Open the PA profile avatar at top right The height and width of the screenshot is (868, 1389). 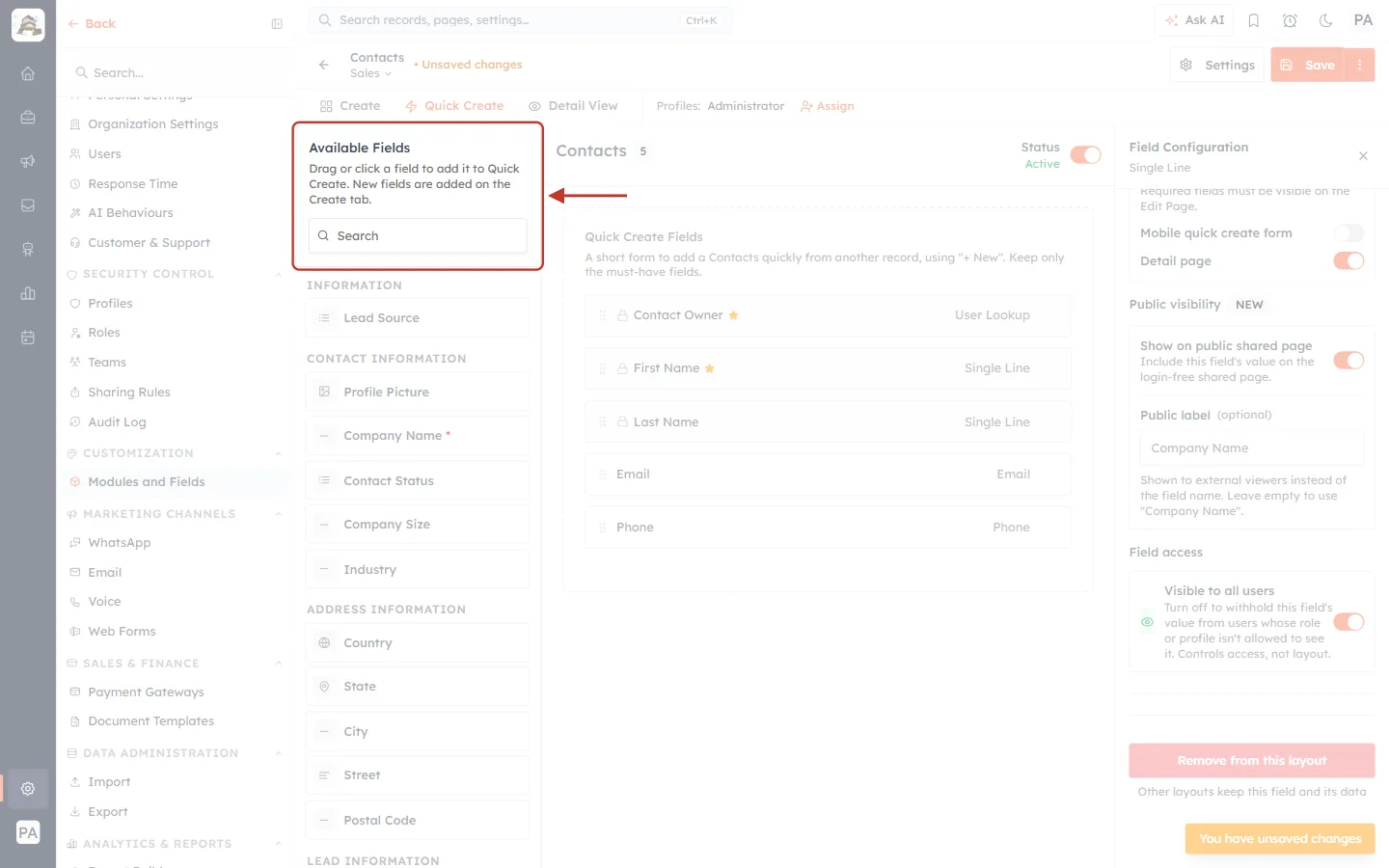1363,20
